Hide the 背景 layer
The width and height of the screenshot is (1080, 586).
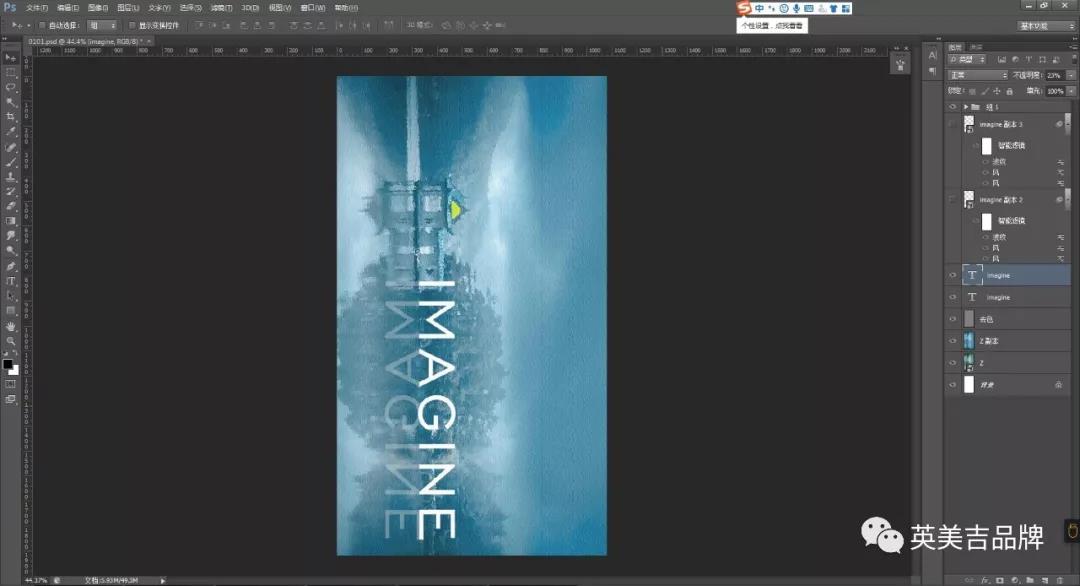tap(953, 385)
